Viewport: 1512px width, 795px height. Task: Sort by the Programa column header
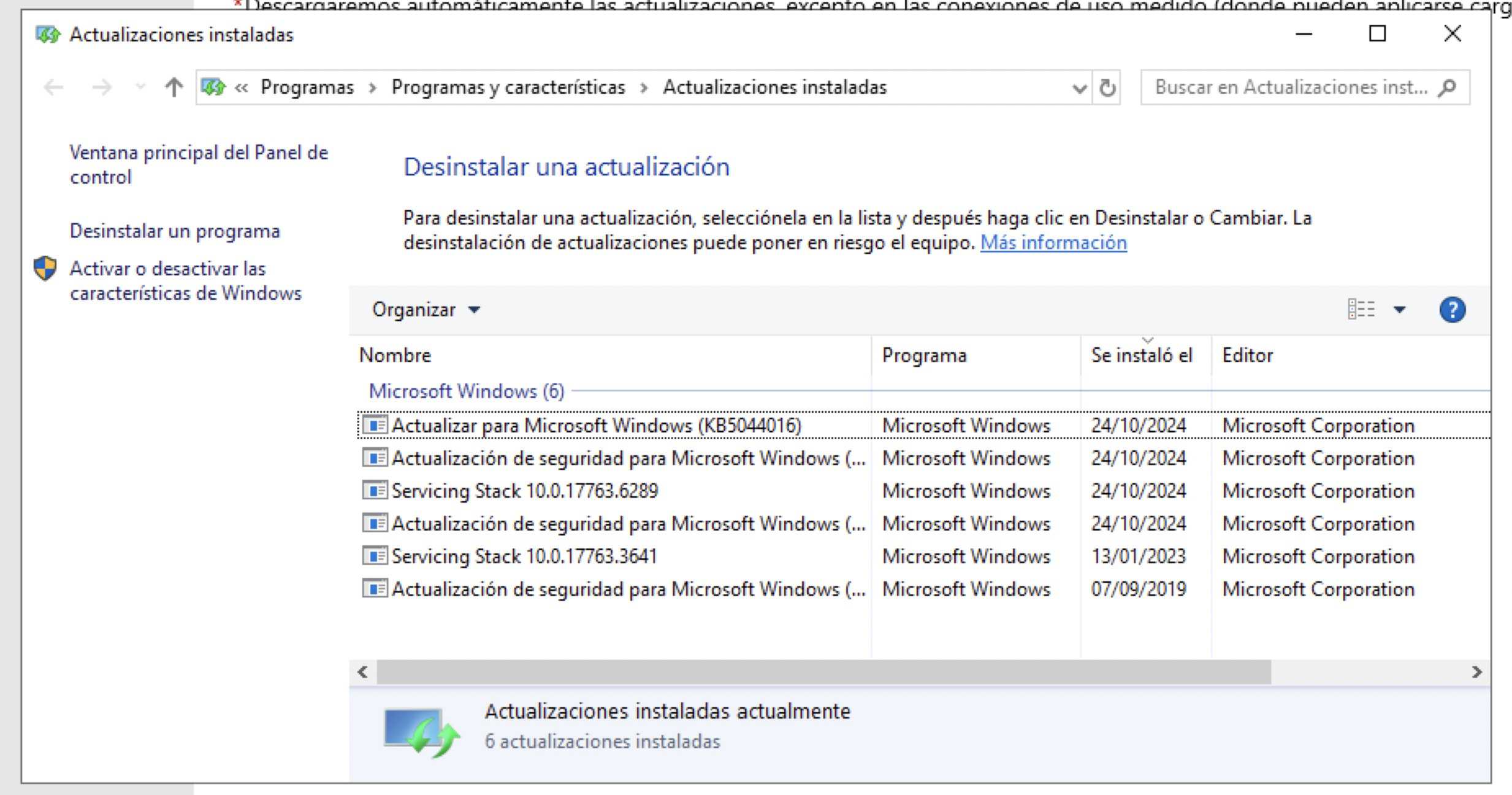coord(976,355)
